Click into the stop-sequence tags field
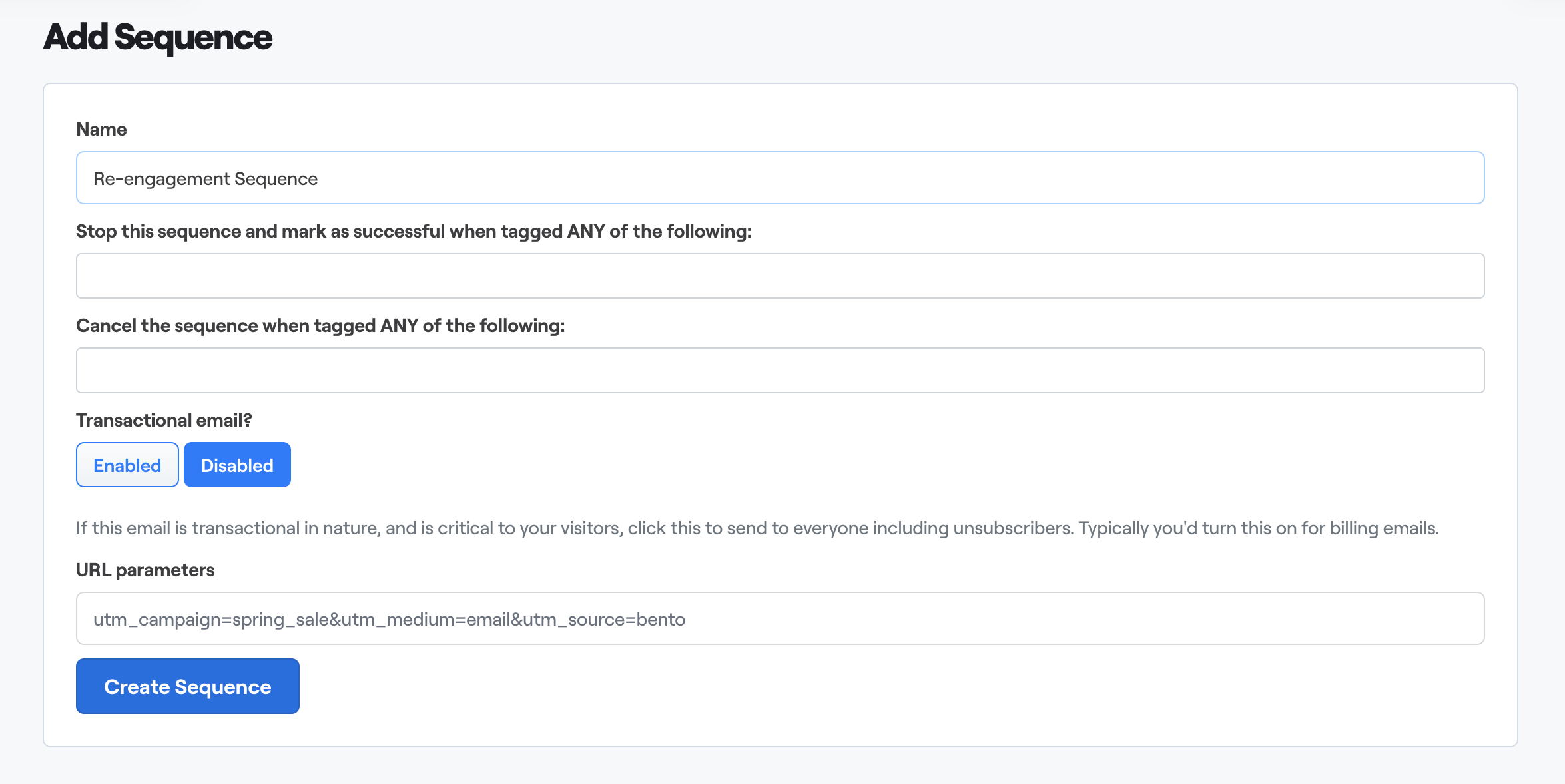Screen dimensions: 1565x784 (780, 276)
